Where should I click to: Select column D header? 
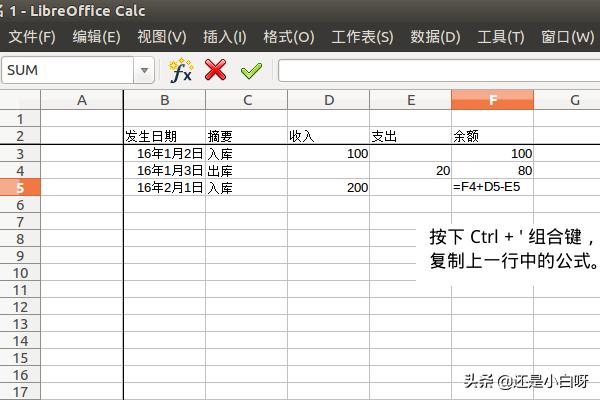point(329,100)
